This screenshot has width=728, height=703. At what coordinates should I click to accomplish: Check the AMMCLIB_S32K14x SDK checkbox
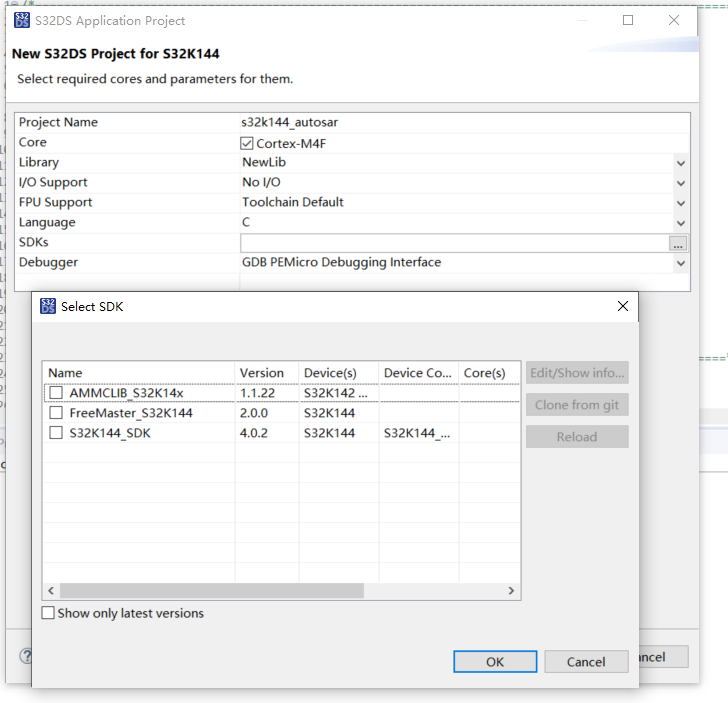tap(56, 393)
